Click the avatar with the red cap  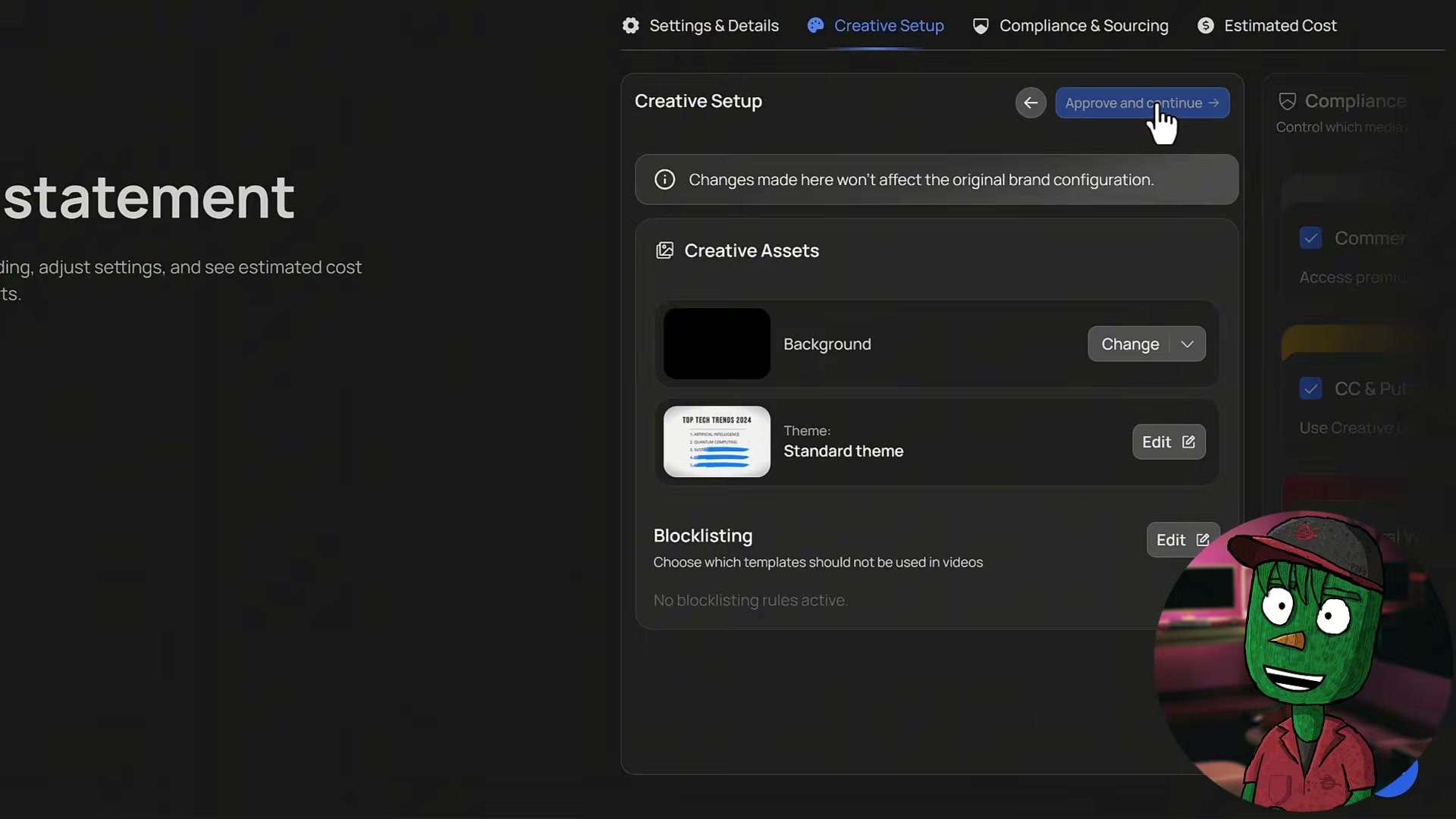pyautogui.click(x=1304, y=661)
